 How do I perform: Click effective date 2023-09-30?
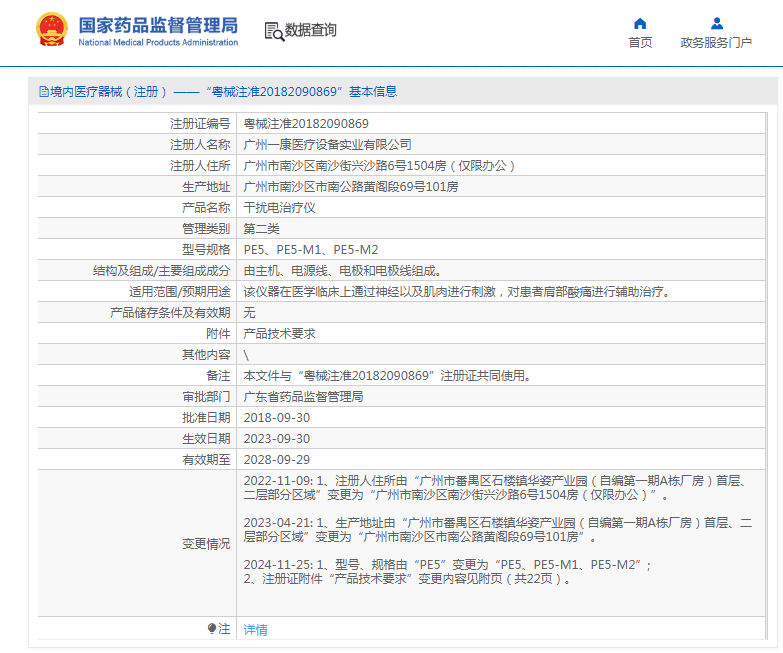point(277,438)
